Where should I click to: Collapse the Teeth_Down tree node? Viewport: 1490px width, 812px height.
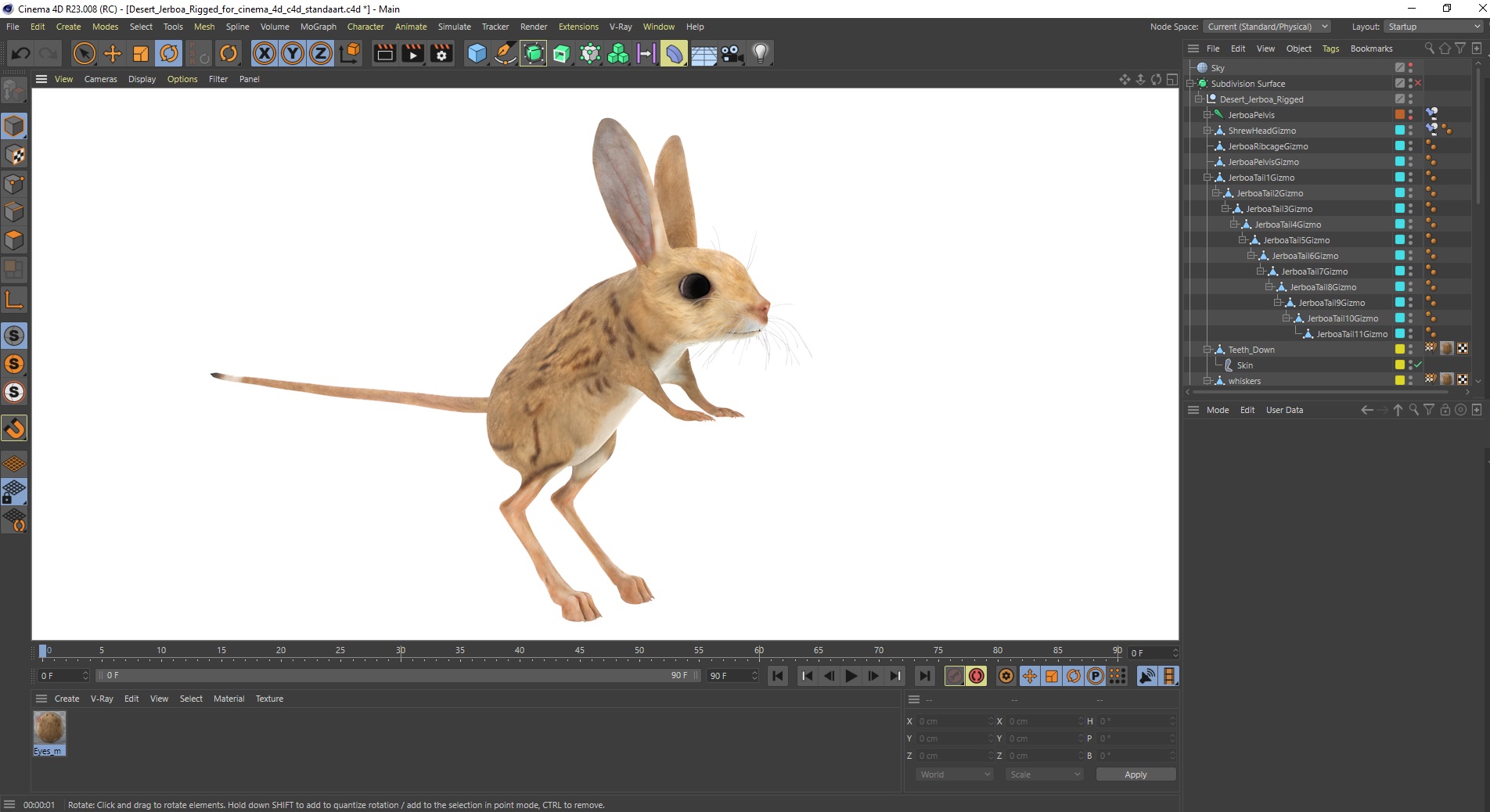coord(1207,350)
